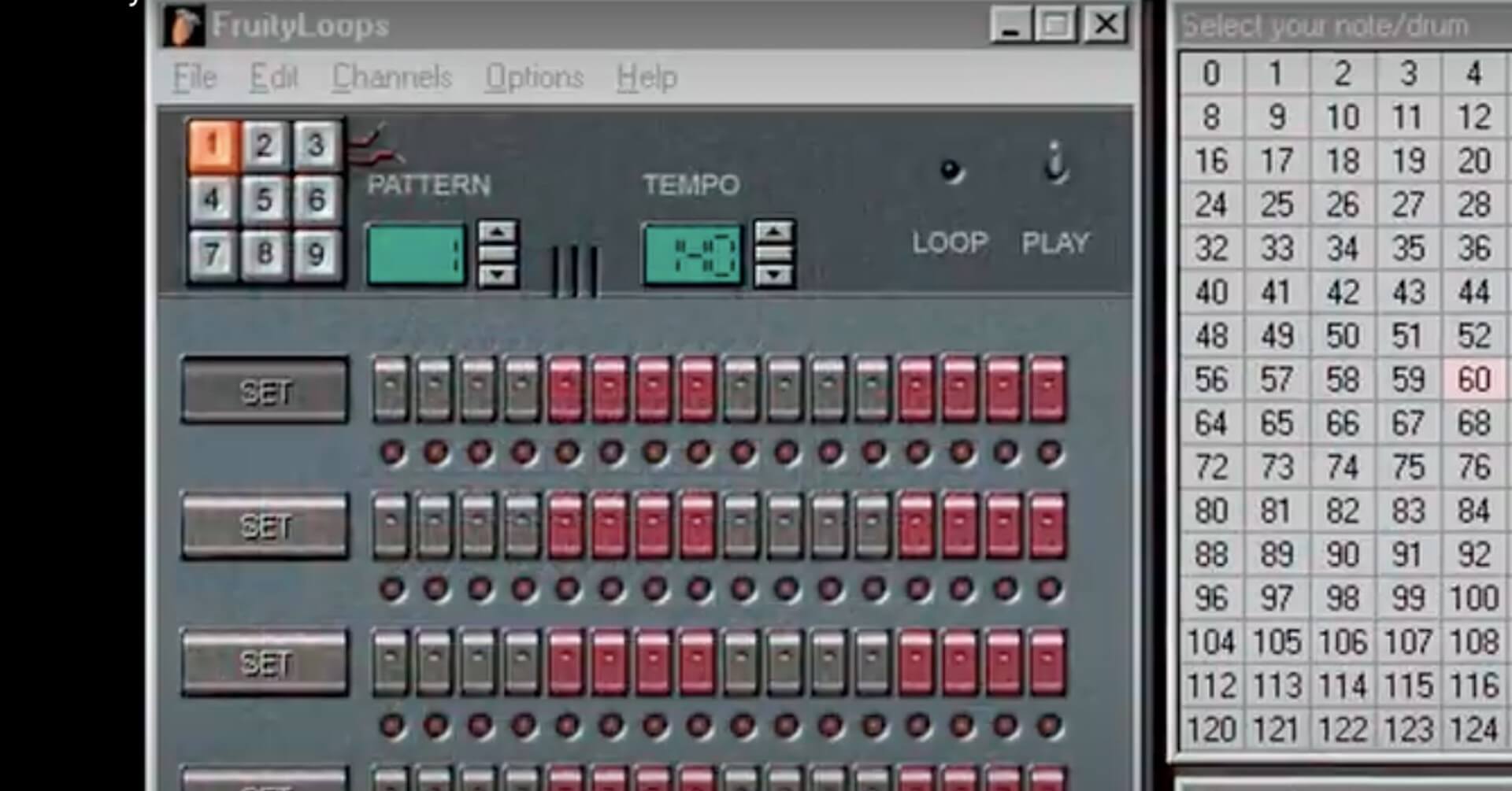Click the pattern number display

[x=416, y=255]
